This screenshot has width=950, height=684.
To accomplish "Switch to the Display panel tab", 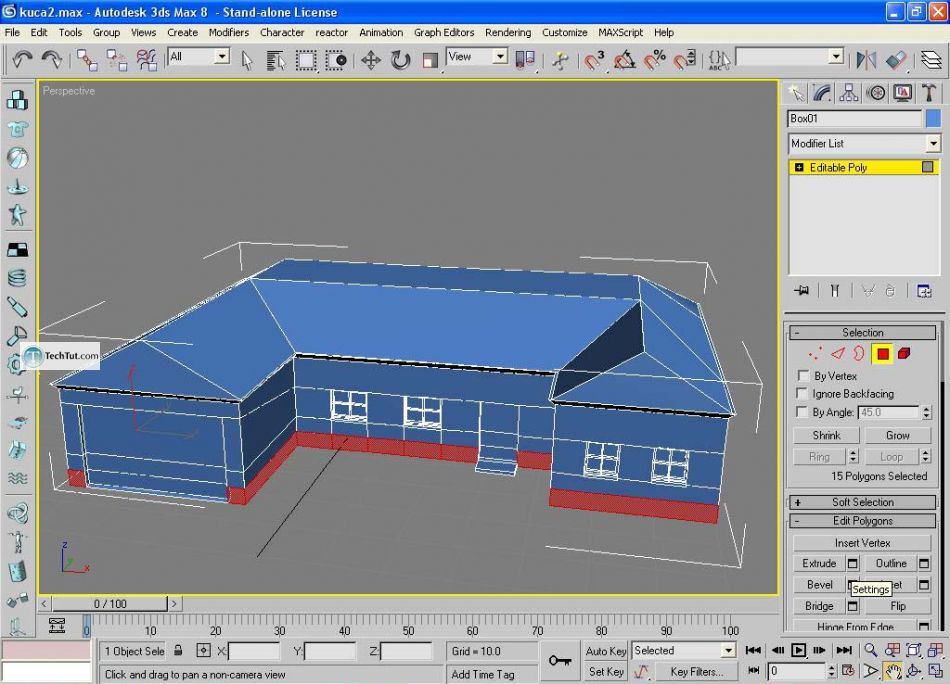I will click(x=902, y=93).
